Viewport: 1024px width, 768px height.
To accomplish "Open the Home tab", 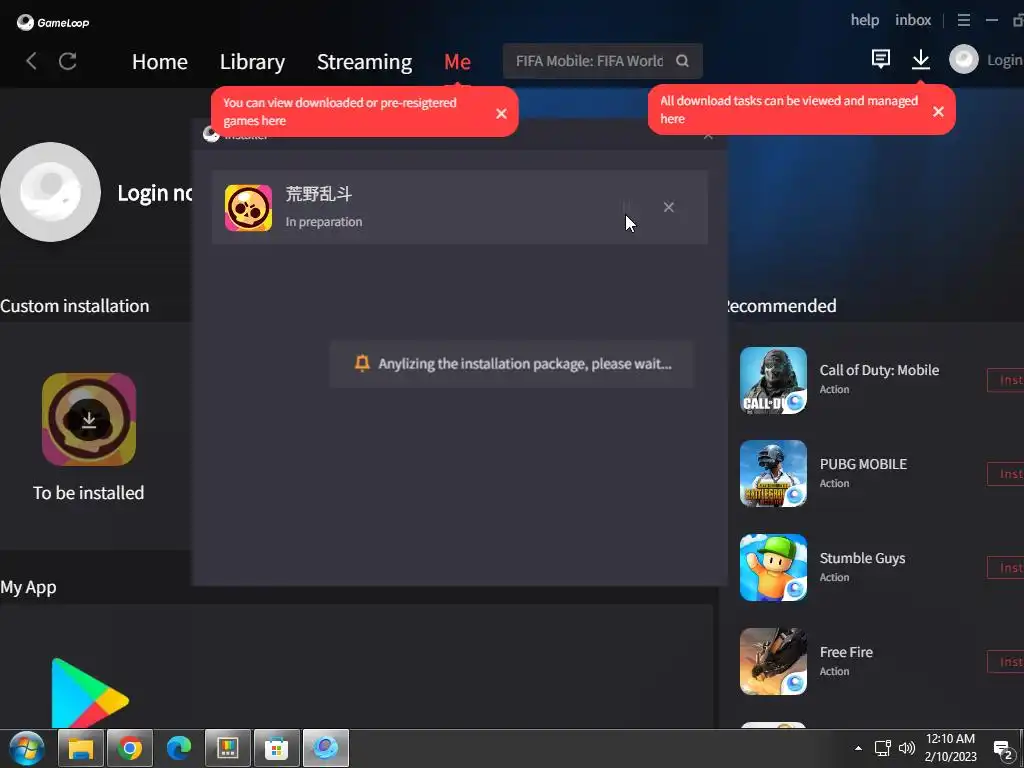I will (x=160, y=61).
